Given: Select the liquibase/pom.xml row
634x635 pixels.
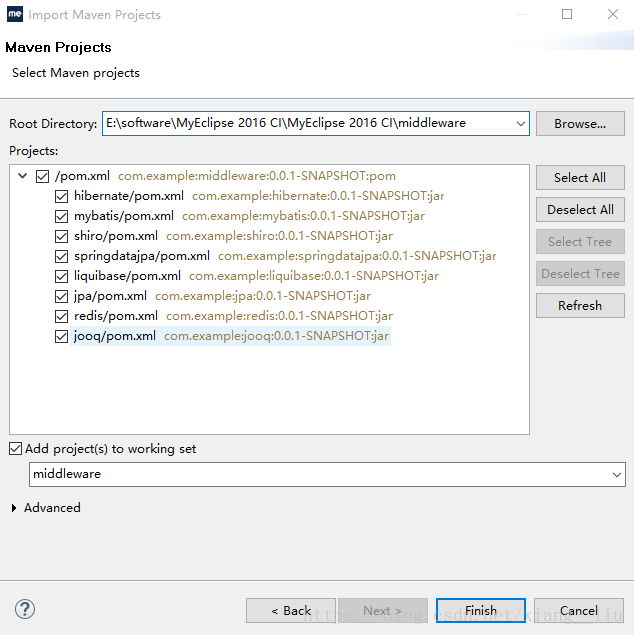Looking at the screenshot, I should click(256, 276).
